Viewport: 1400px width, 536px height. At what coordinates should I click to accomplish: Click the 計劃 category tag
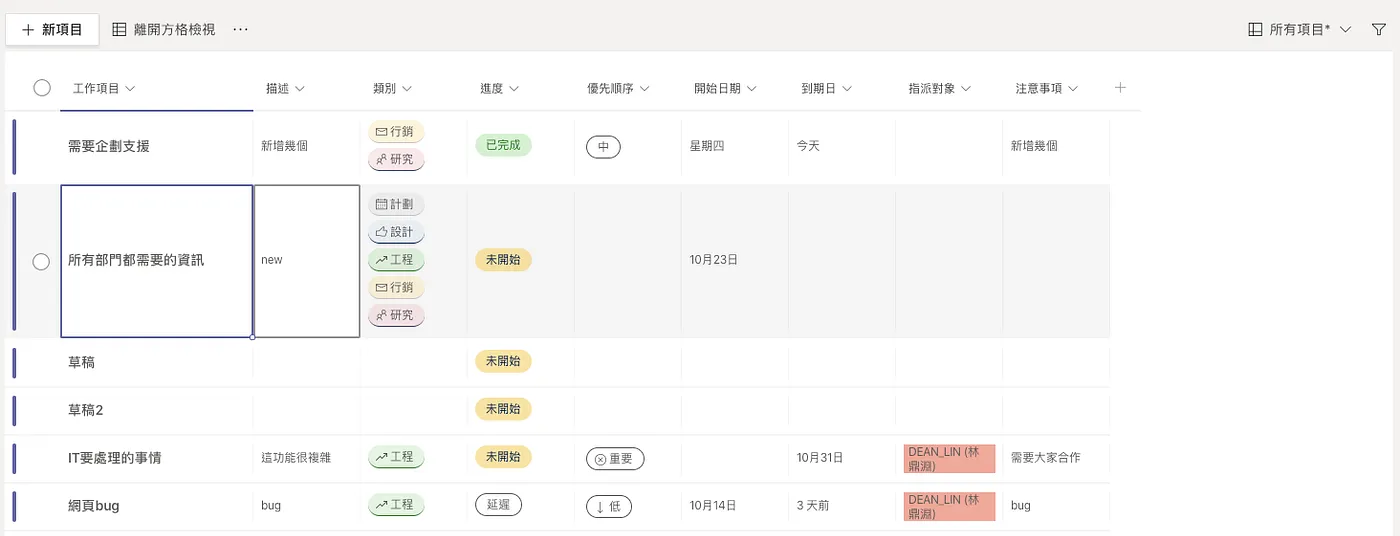397,205
